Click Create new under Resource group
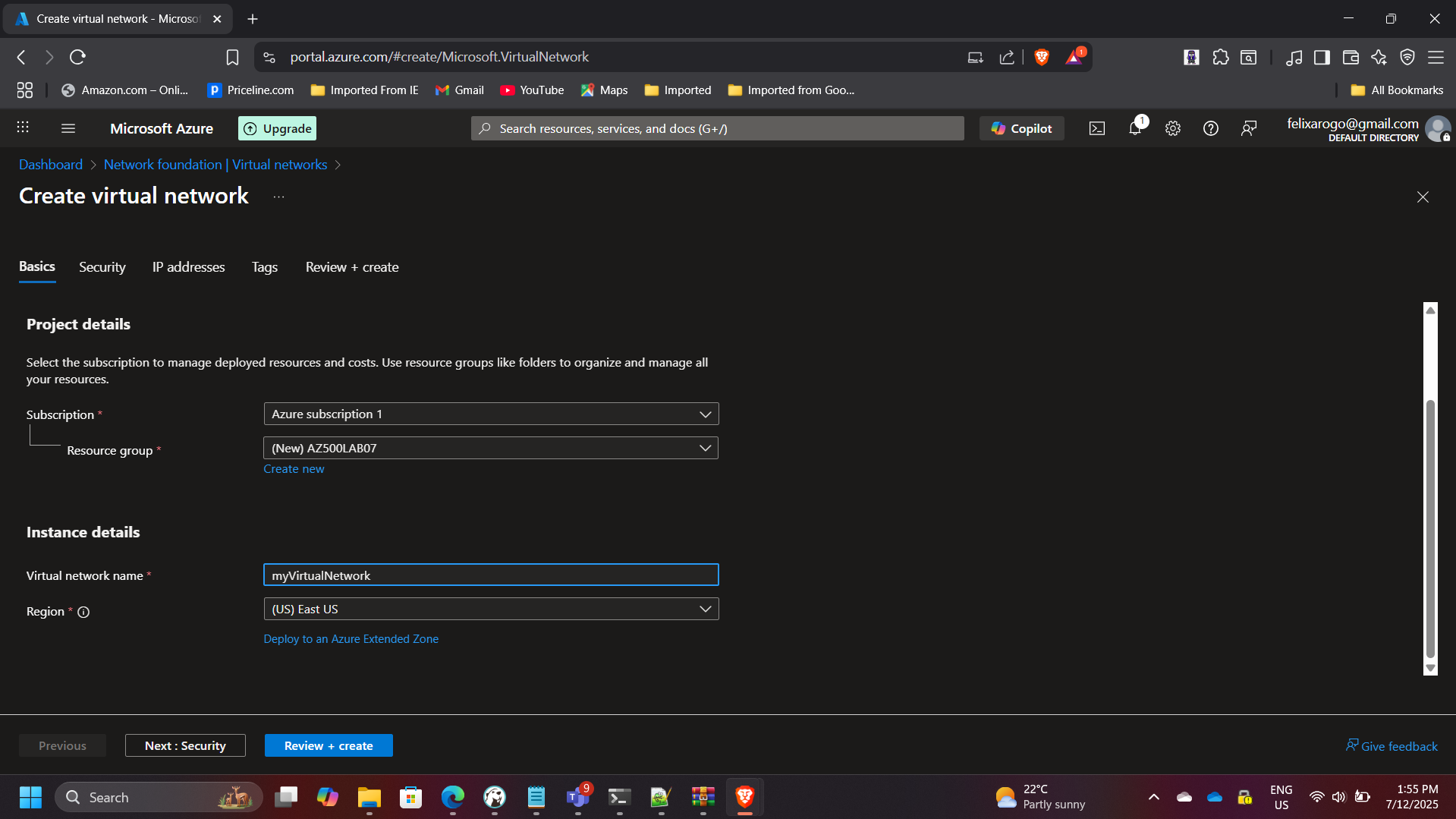 point(294,468)
